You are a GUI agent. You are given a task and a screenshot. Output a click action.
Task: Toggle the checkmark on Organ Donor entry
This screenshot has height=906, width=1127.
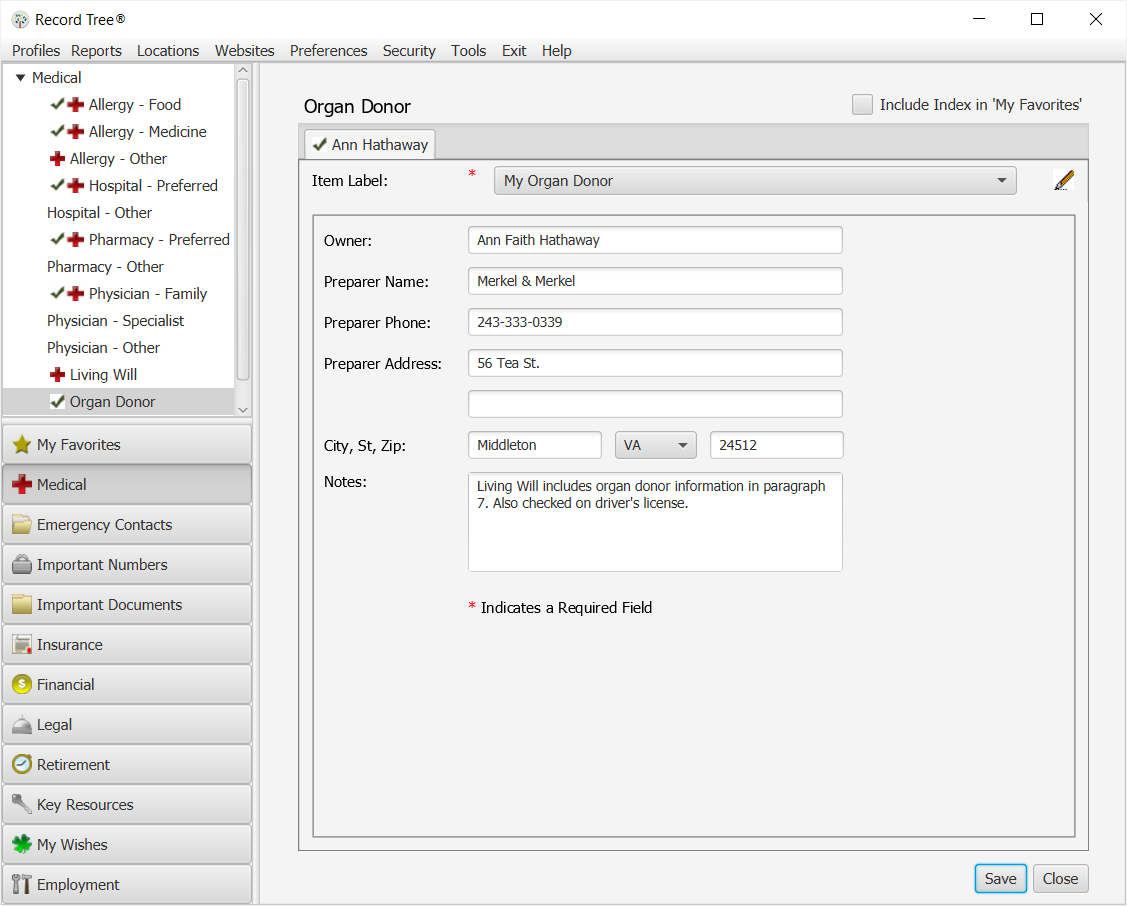(x=57, y=401)
